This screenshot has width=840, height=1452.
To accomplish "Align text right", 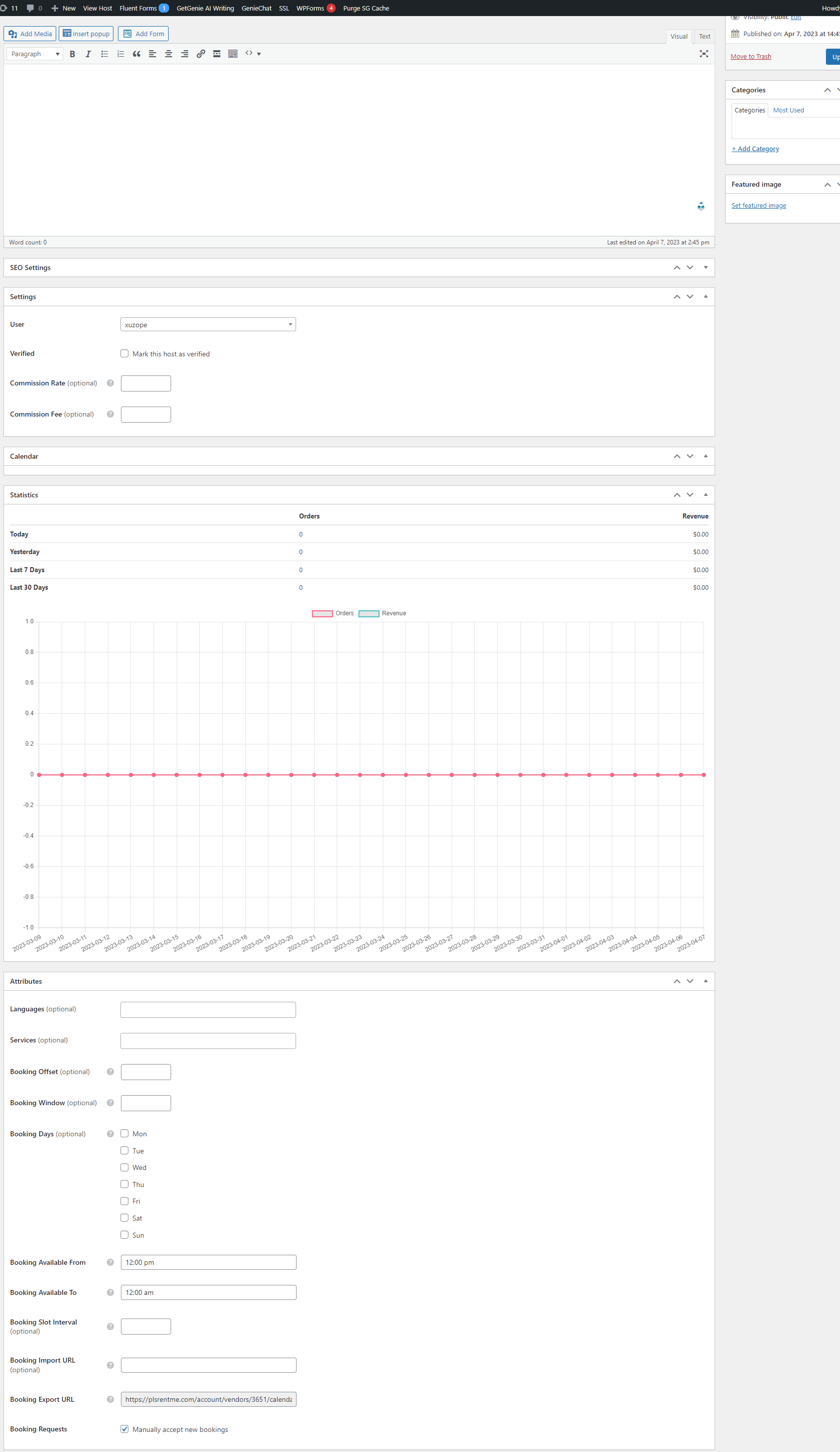I will [185, 54].
